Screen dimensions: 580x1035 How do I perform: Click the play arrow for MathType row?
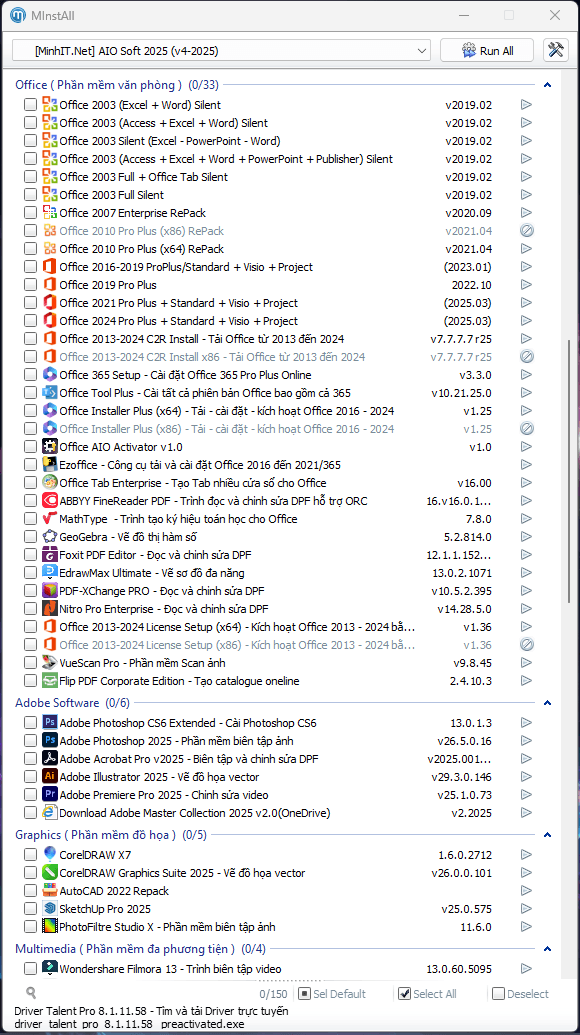[527, 519]
